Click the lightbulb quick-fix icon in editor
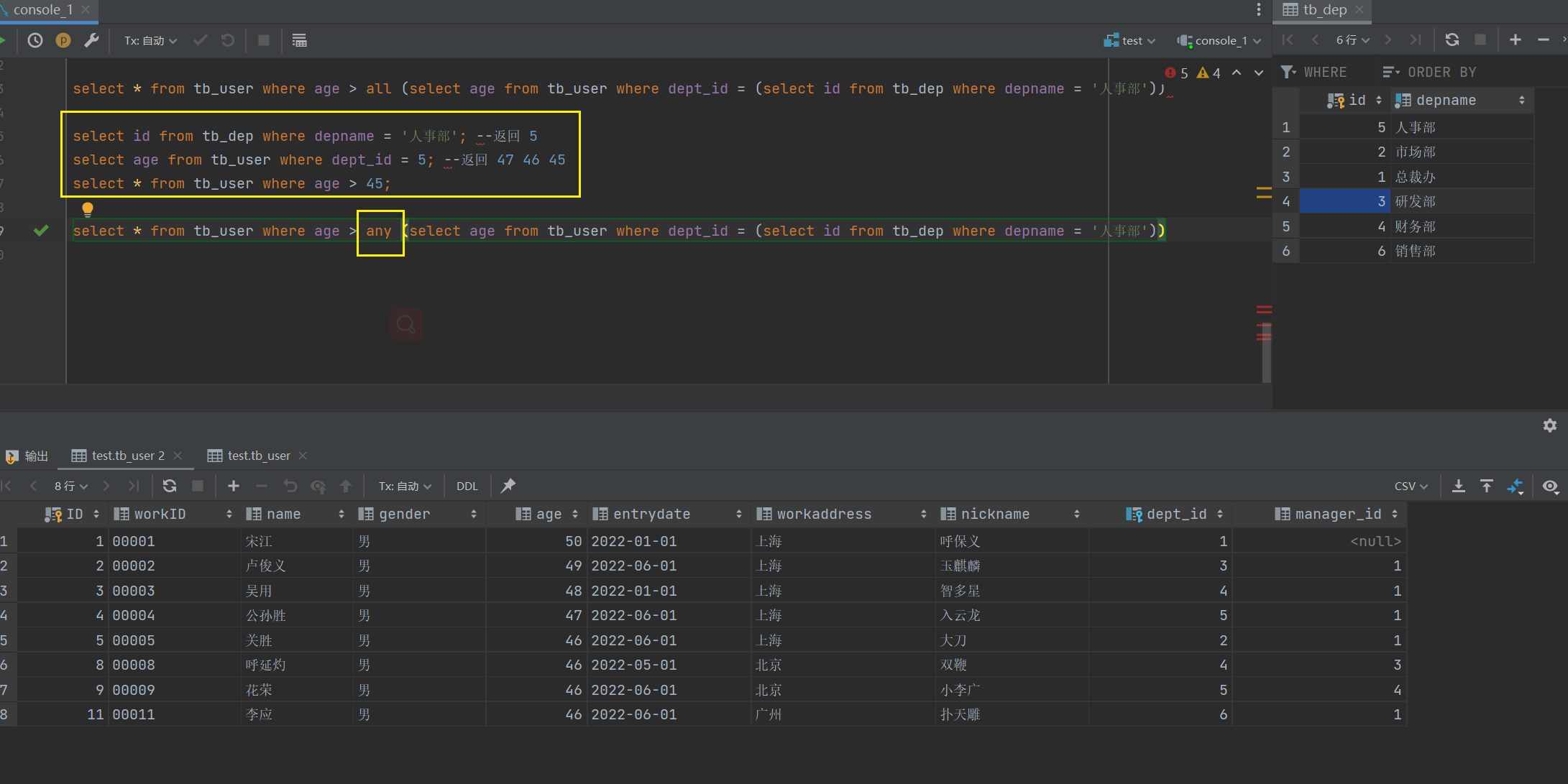The height and width of the screenshot is (784, 1568). click(x=88, y=209)
